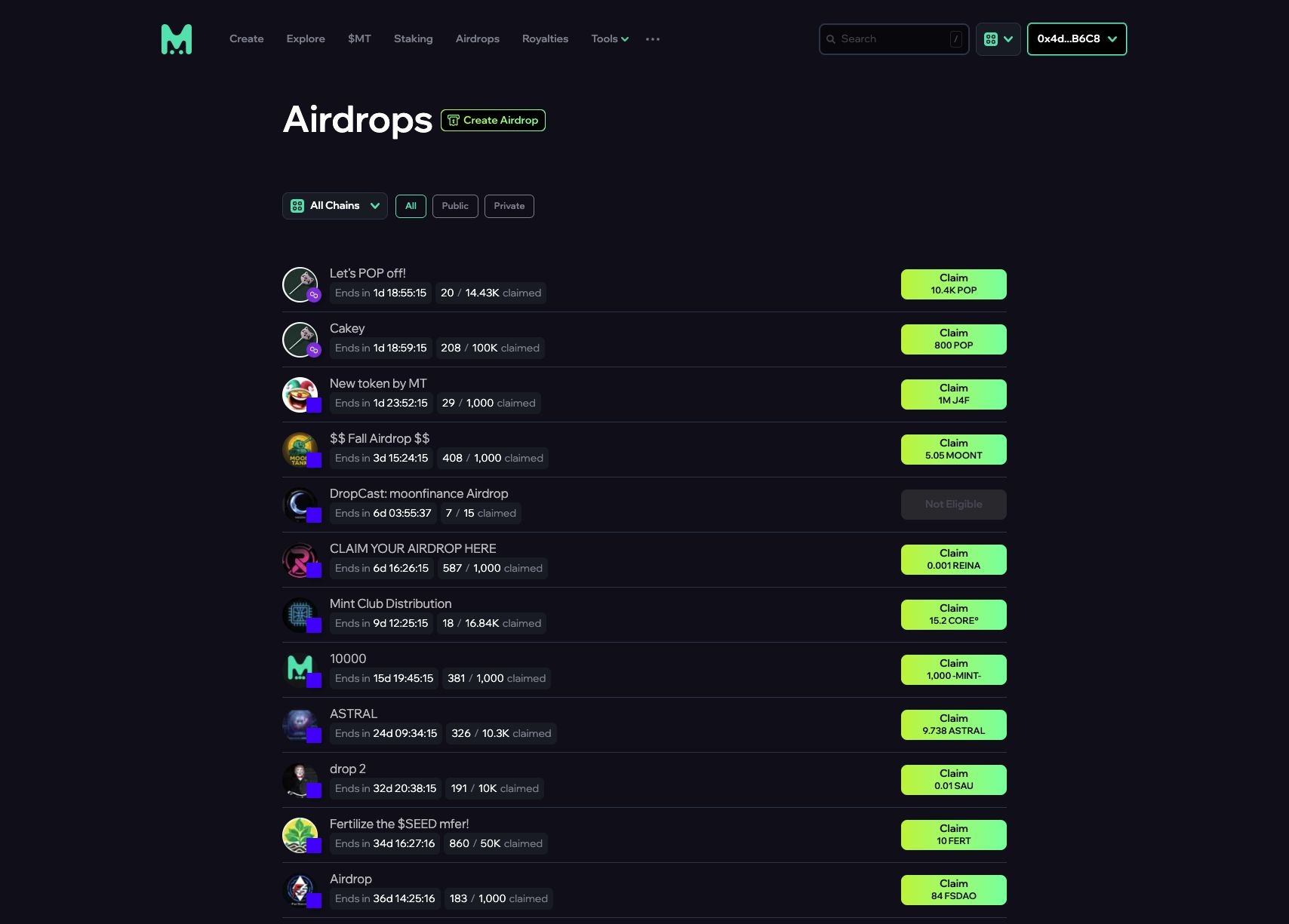Open the Royalties page
This screenshot has height=924, width=1289.
click(x=545, y=39)
